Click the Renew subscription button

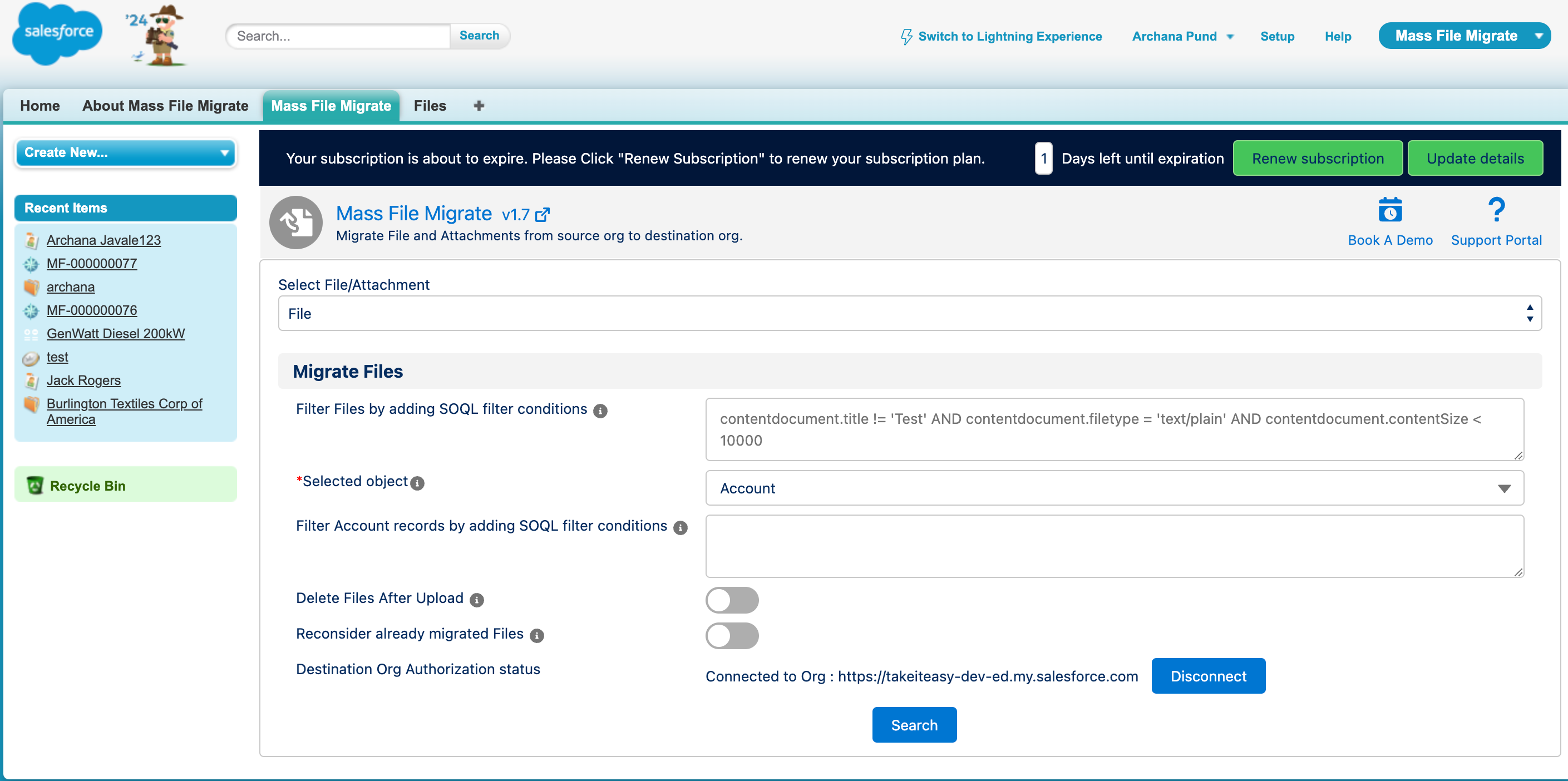[1317, 159]
